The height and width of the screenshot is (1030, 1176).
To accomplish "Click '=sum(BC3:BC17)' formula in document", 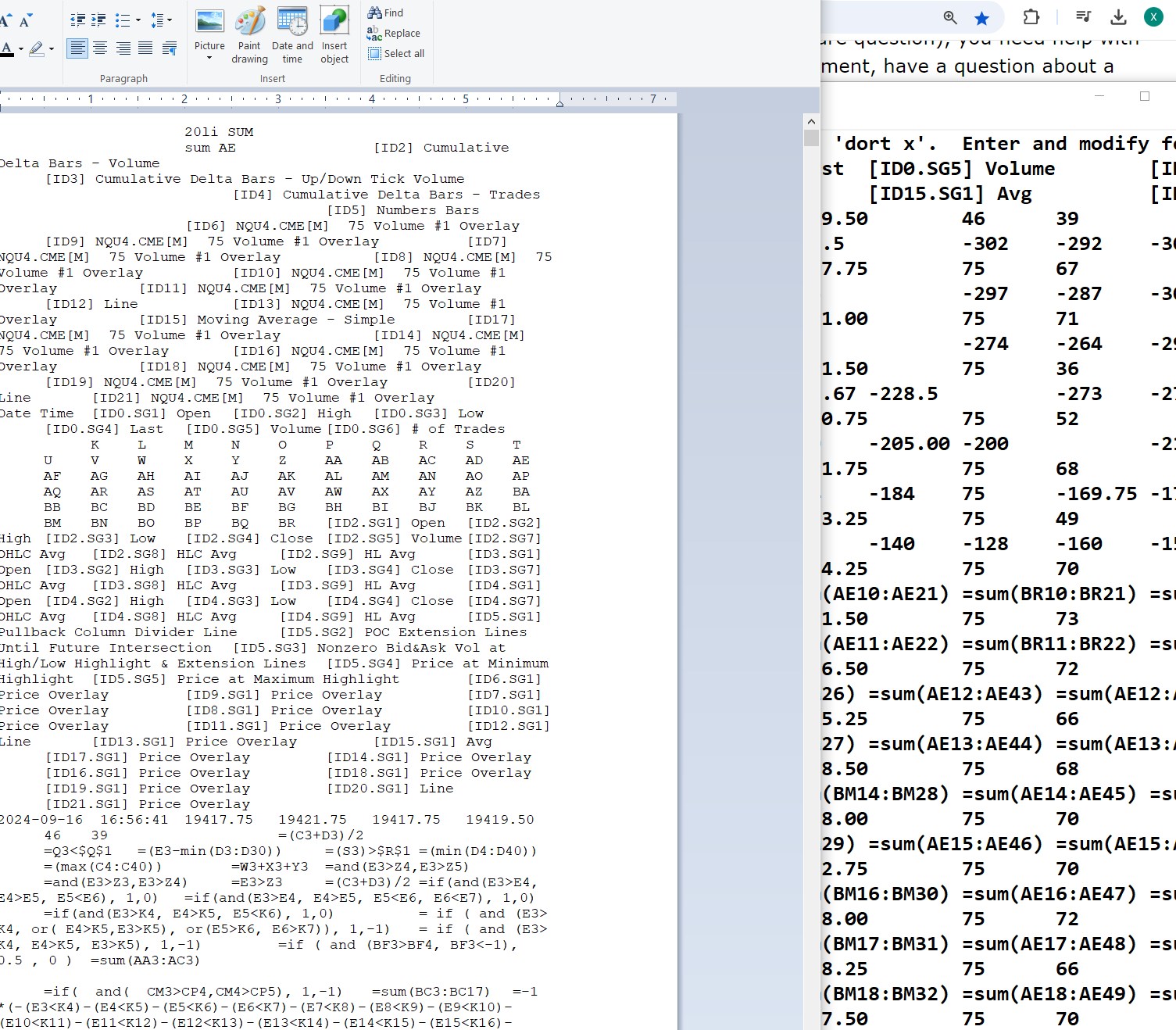I will point(431,992).
